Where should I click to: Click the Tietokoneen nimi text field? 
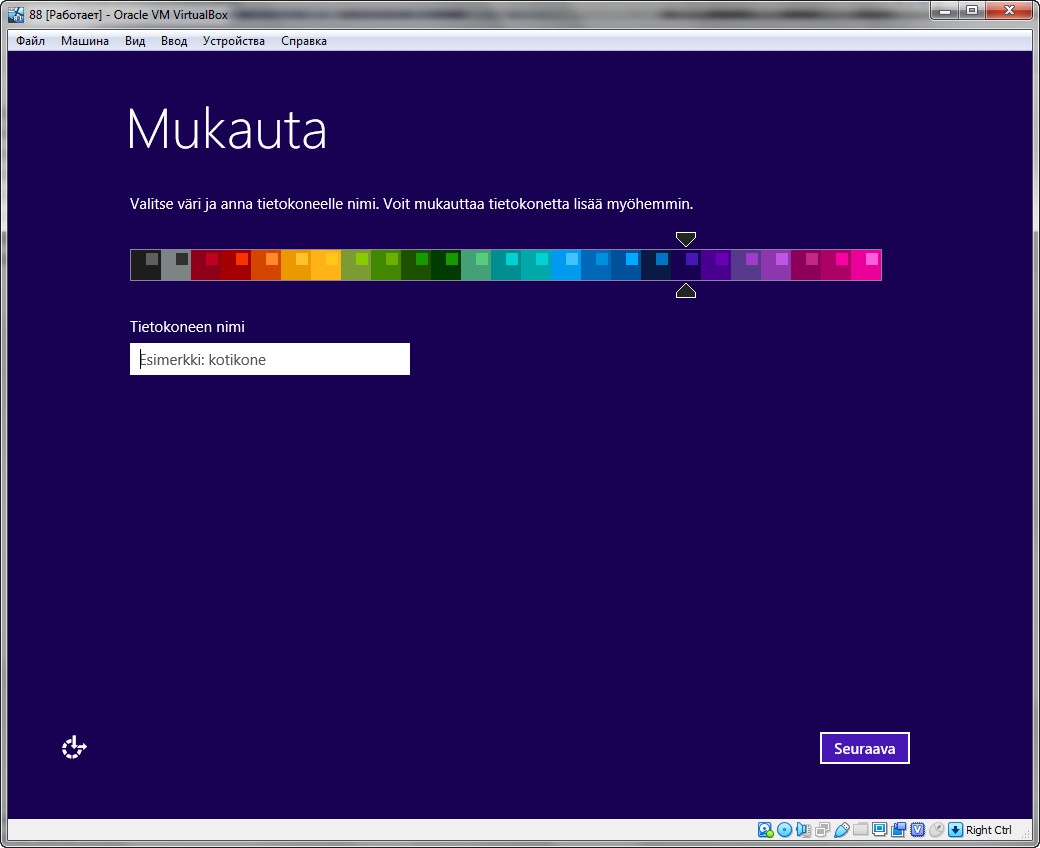click(x=270, y=360)
